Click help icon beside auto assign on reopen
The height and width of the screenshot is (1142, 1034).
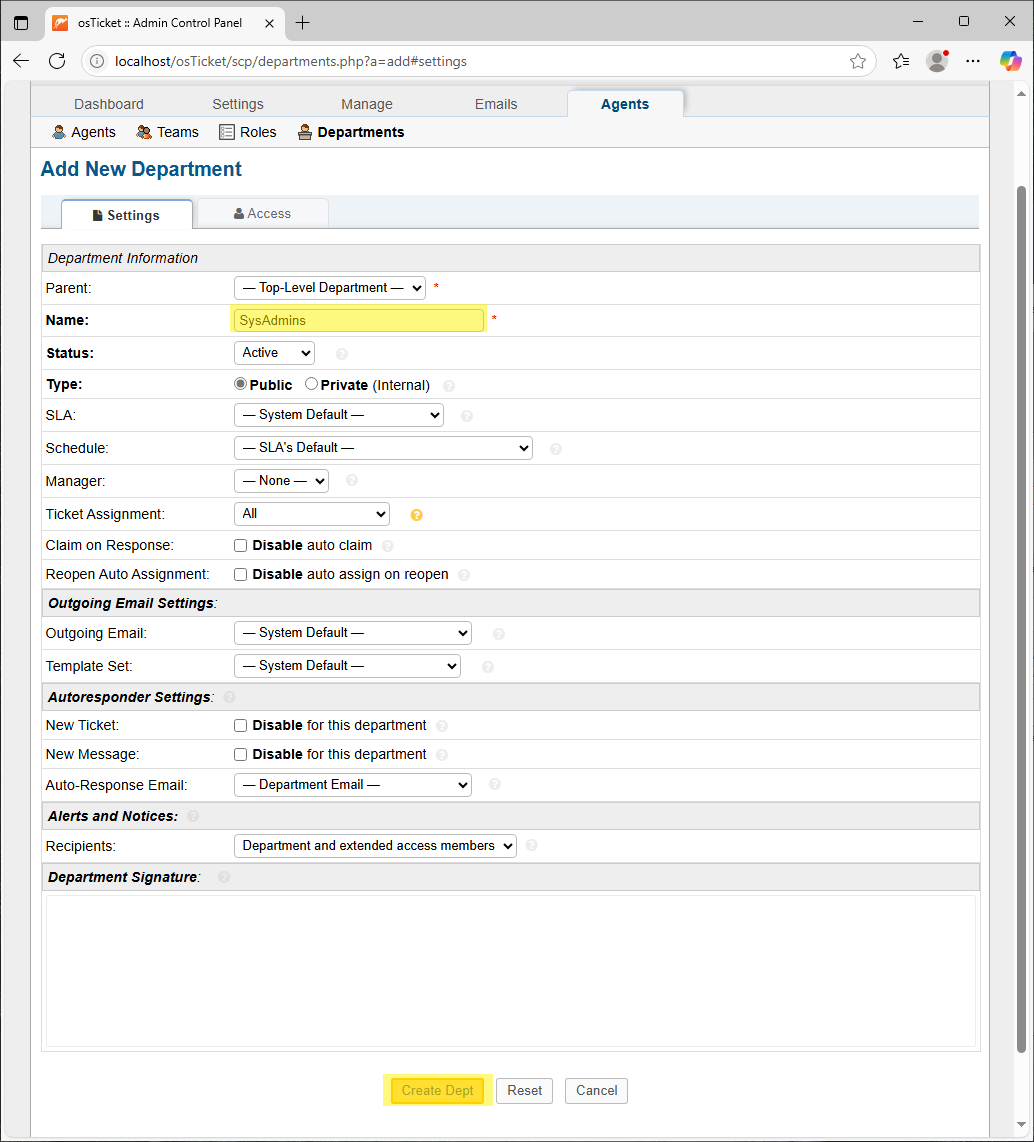pos(464,575)
